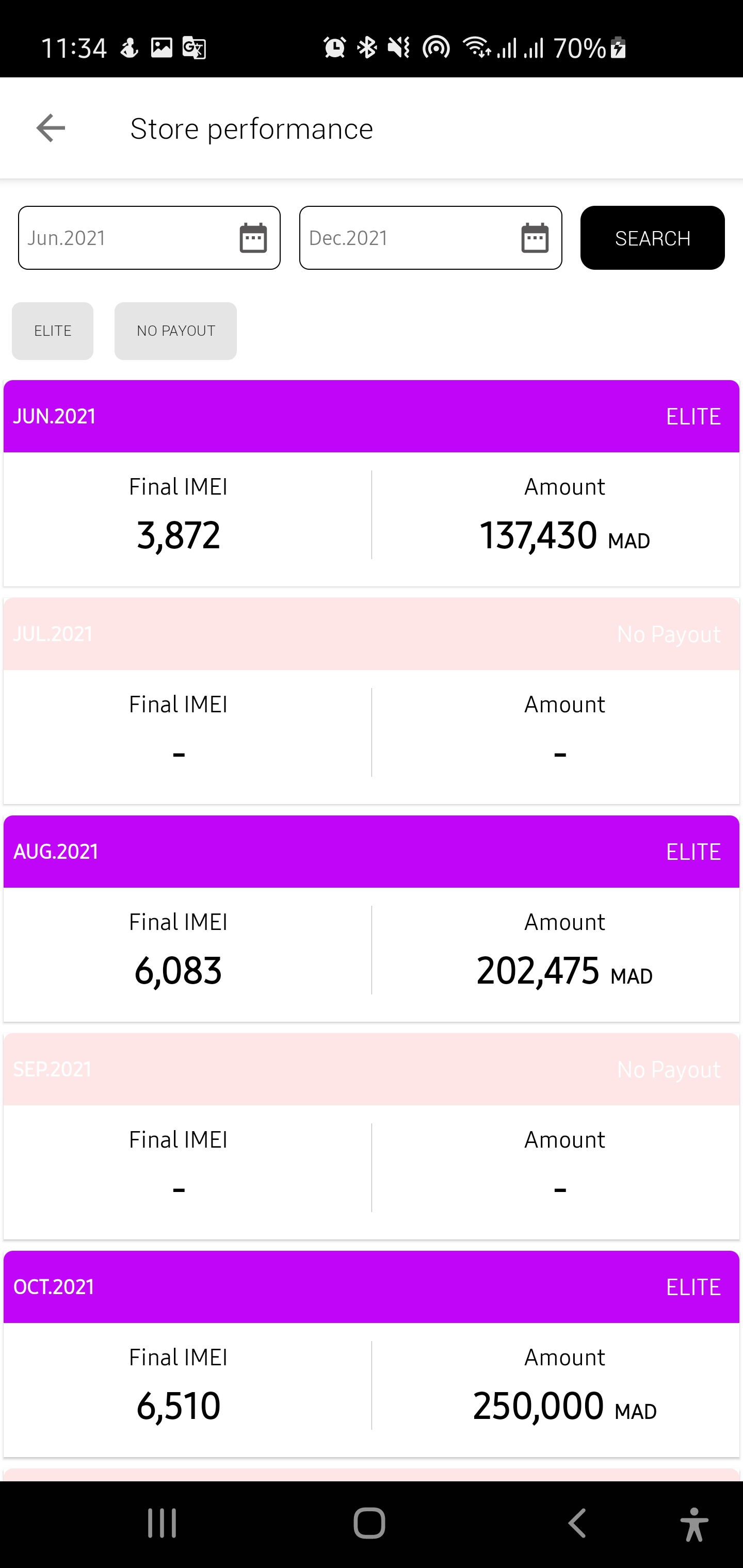Tap the accessibility figure icon
Viewport: 743px width, 1568px height.
click(x=693, y=1524)
